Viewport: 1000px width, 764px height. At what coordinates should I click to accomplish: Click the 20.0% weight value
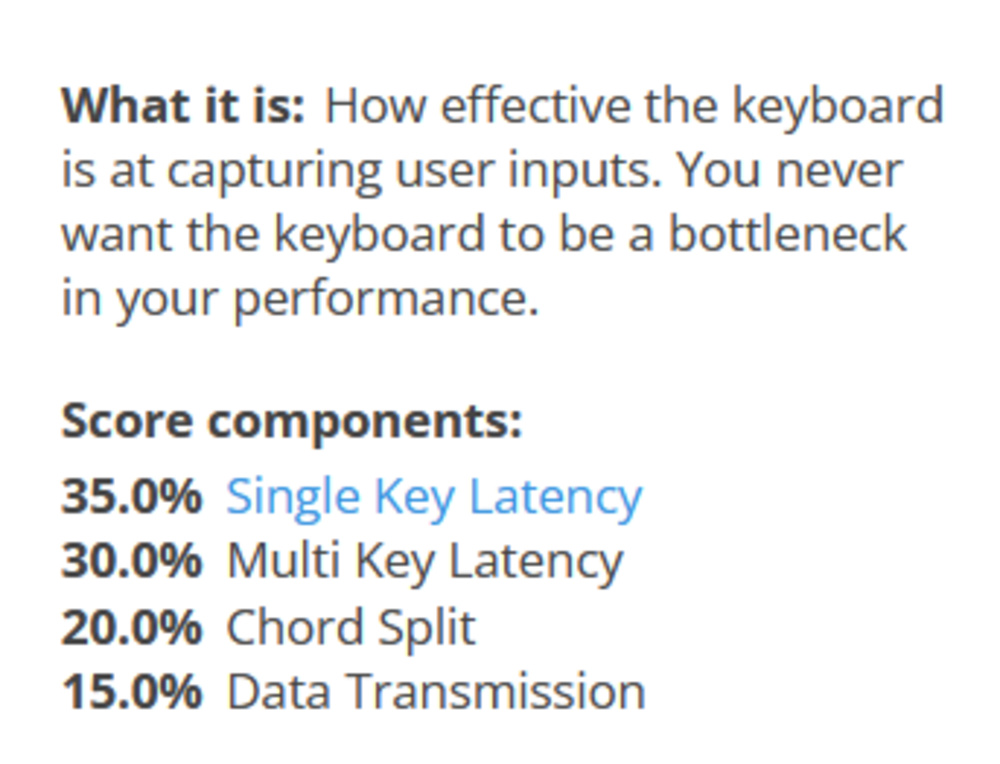pos(131,627)
